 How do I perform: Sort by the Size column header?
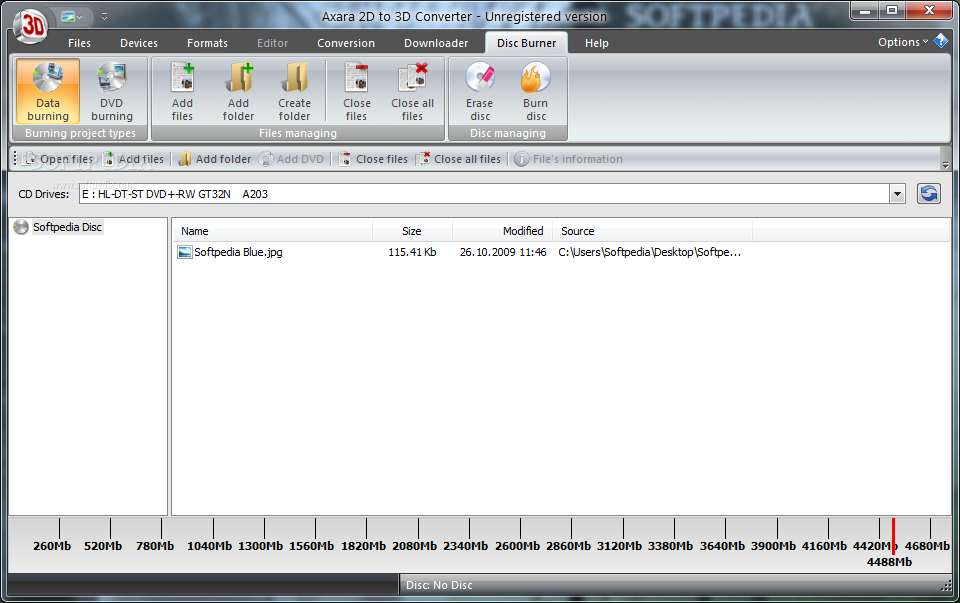tap(412, 231)
